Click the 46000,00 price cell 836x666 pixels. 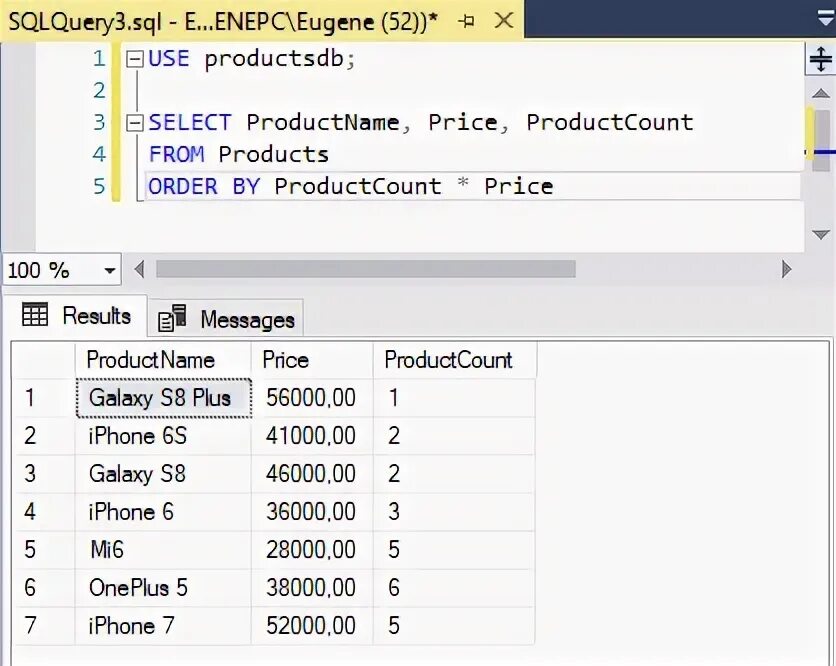click(312, 474)
